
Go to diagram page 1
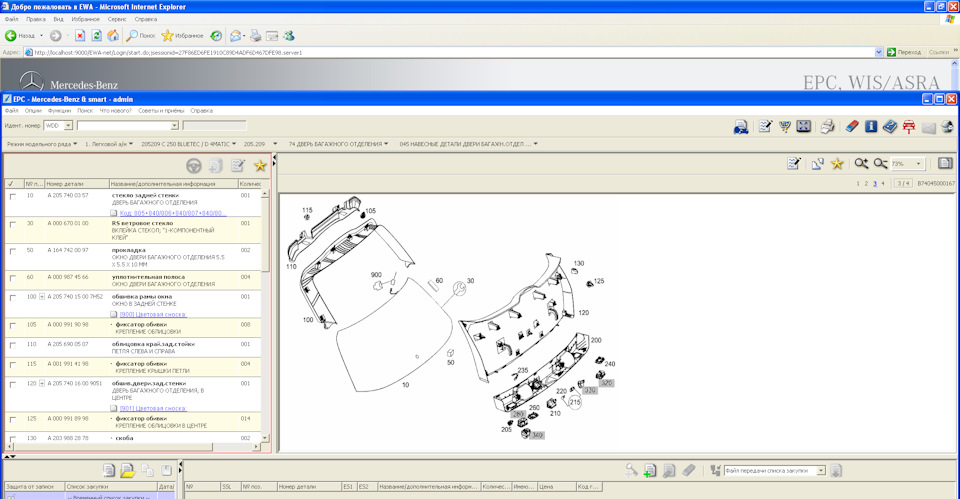(858, 183)
